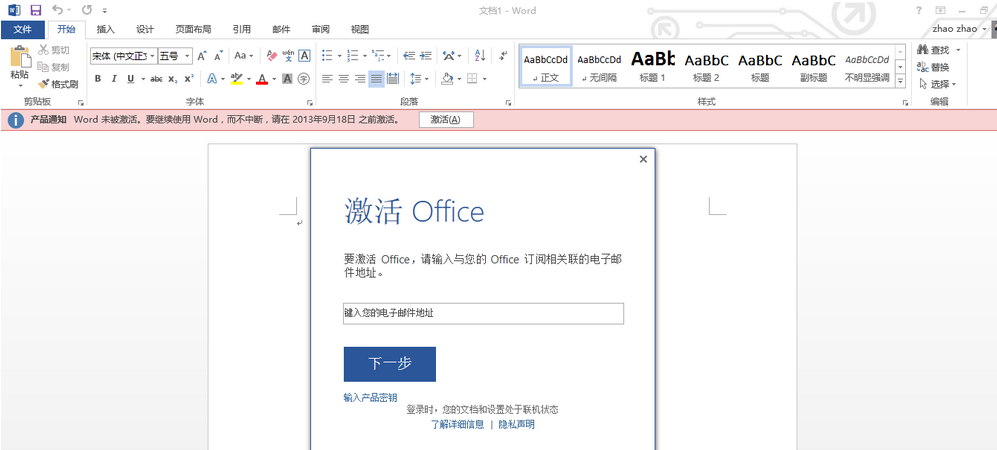Align text right
The image size is (997, 450).
tap(360, 79)
